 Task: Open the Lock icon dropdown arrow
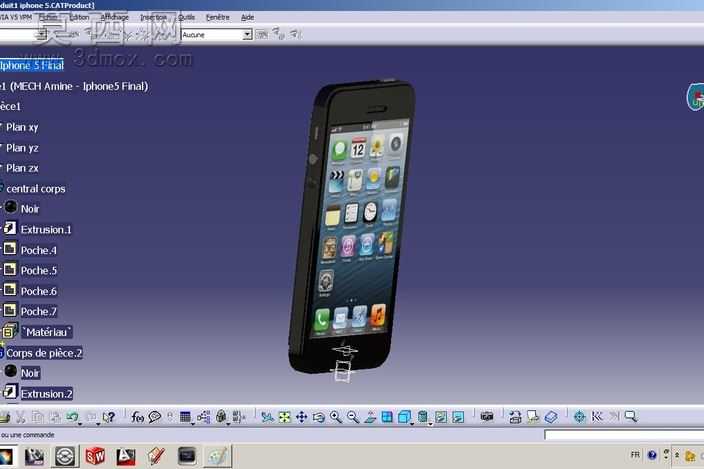coord(228,423)
